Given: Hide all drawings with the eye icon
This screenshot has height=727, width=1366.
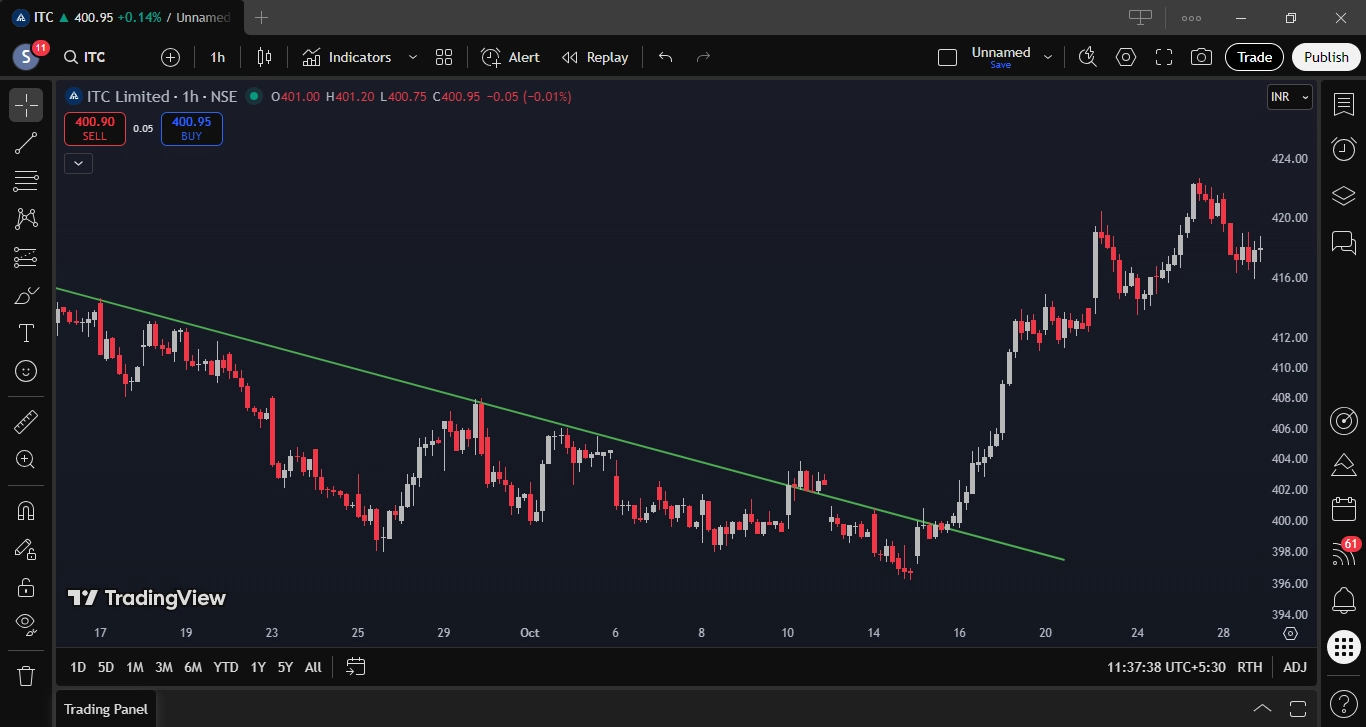Looking at the screenshot, I should [26, 625].
